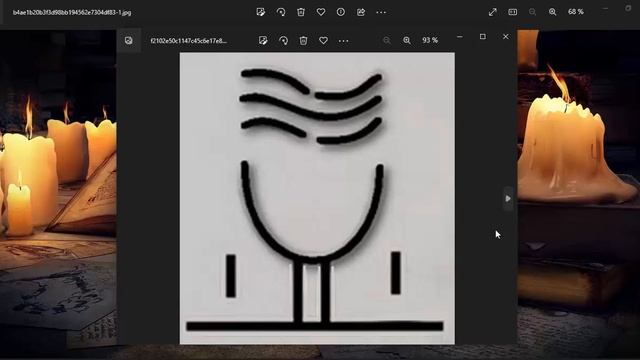
Task: Minimize the back Photos window
Action: pos(605,9)
